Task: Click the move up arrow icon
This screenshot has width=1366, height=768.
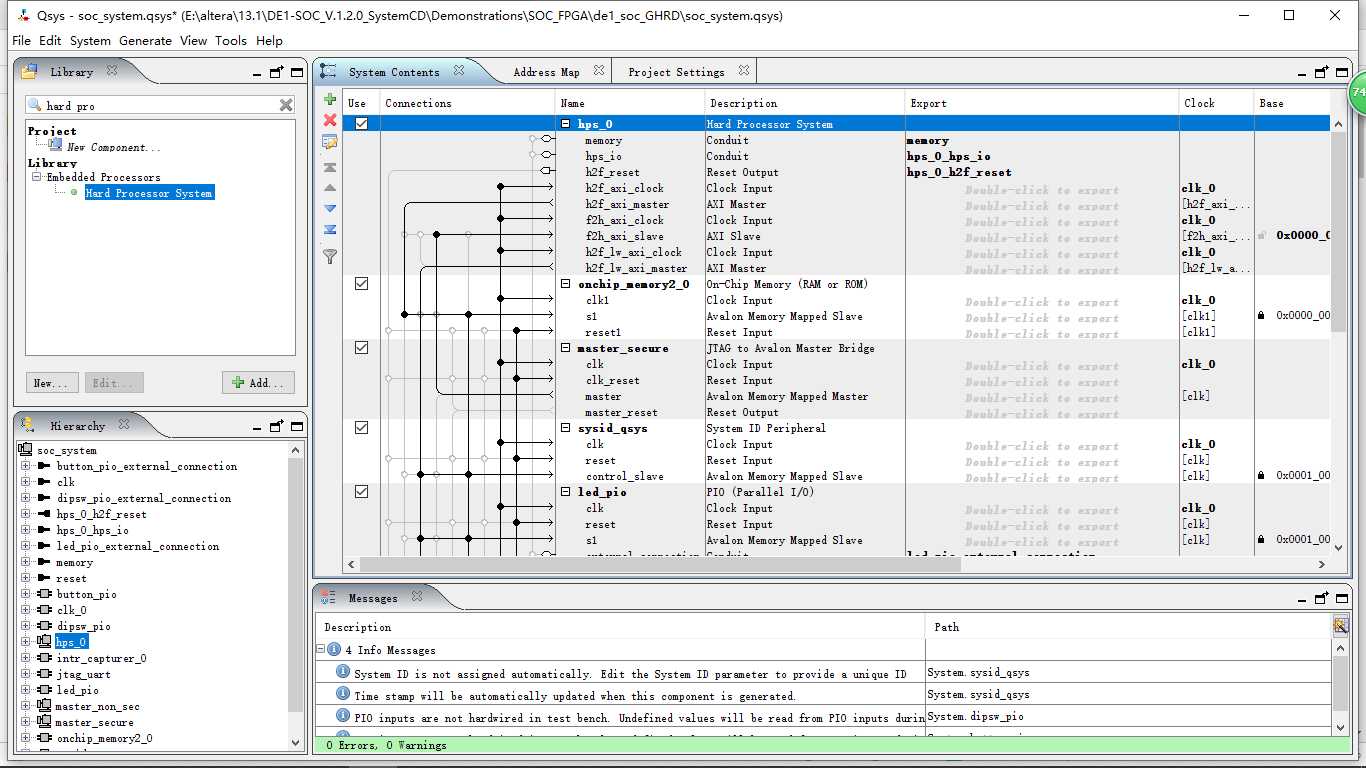Action: tap(330, 188)
